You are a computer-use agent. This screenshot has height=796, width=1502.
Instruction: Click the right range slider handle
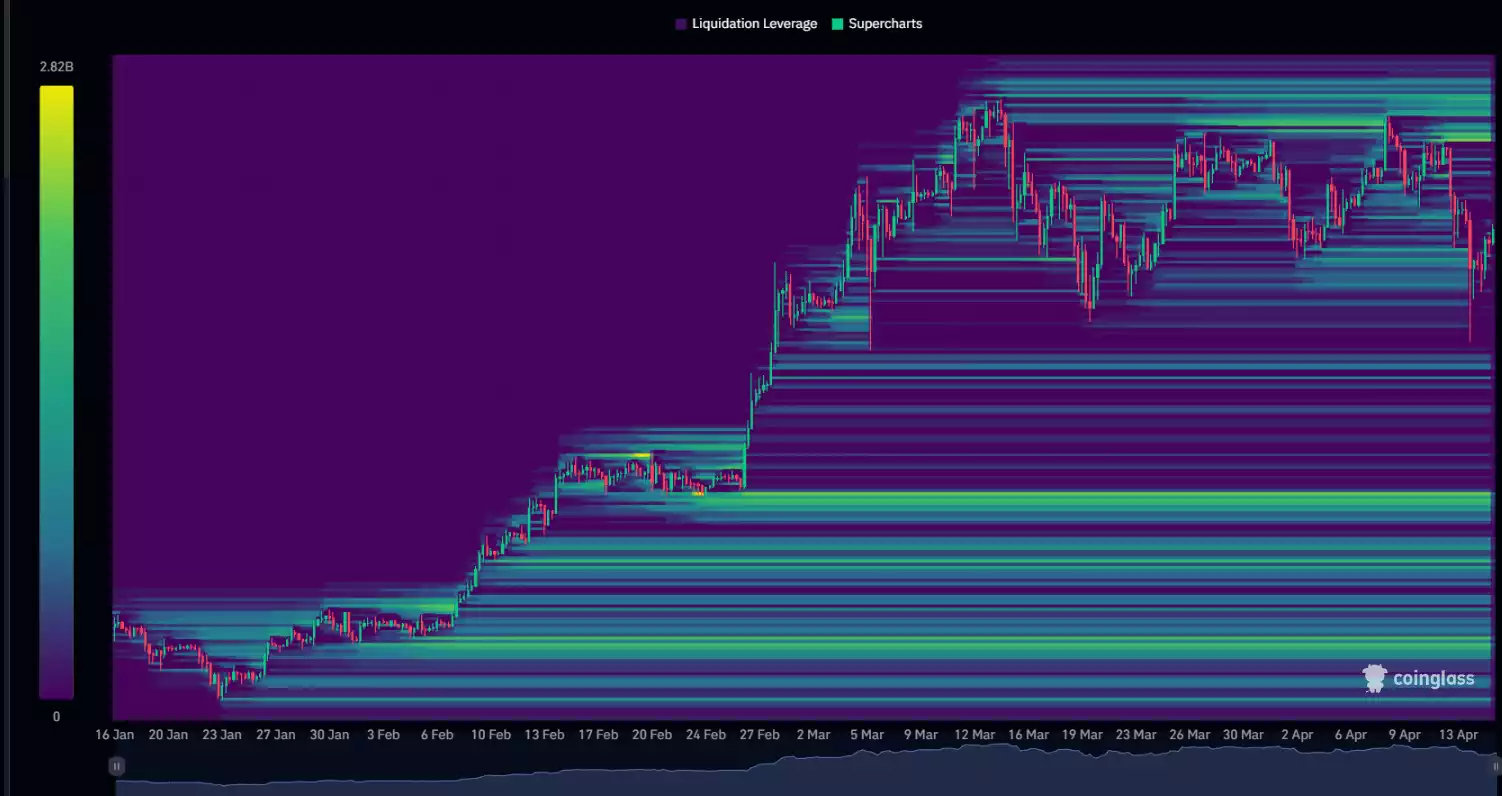[x=1496, y=766]
